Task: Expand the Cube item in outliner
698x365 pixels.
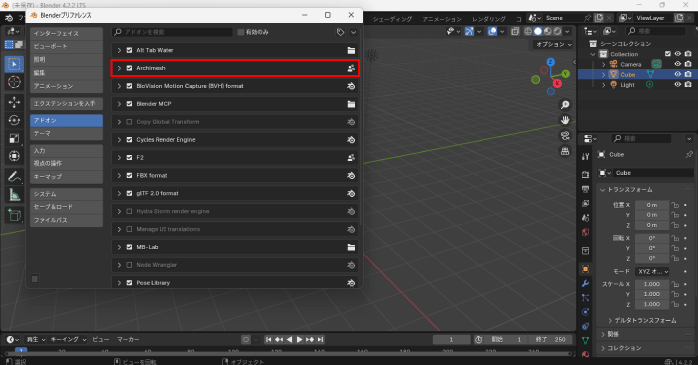Action: pyautogui.click(x=604, y=75)
